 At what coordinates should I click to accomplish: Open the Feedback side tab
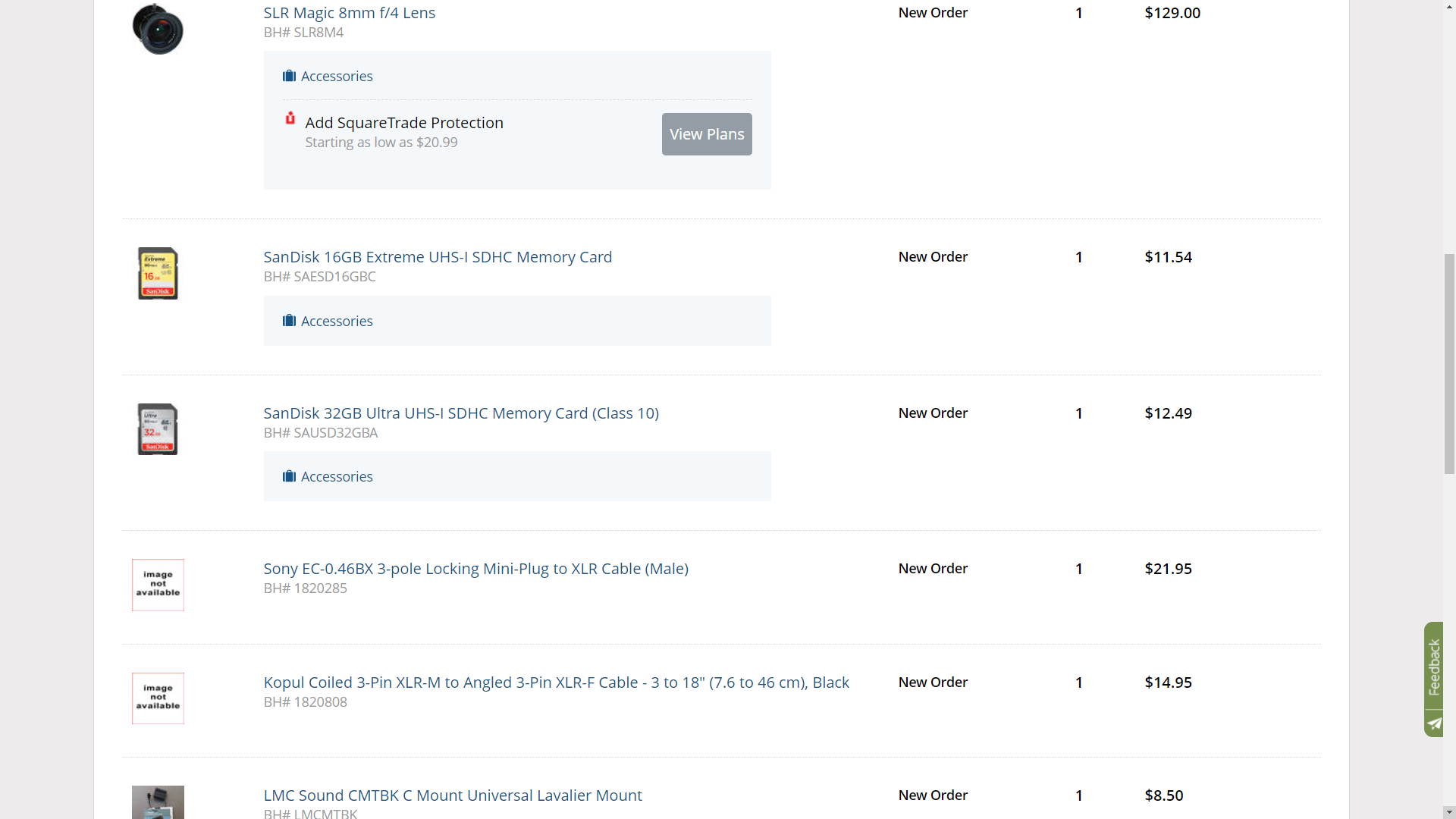pos(1433,667)
